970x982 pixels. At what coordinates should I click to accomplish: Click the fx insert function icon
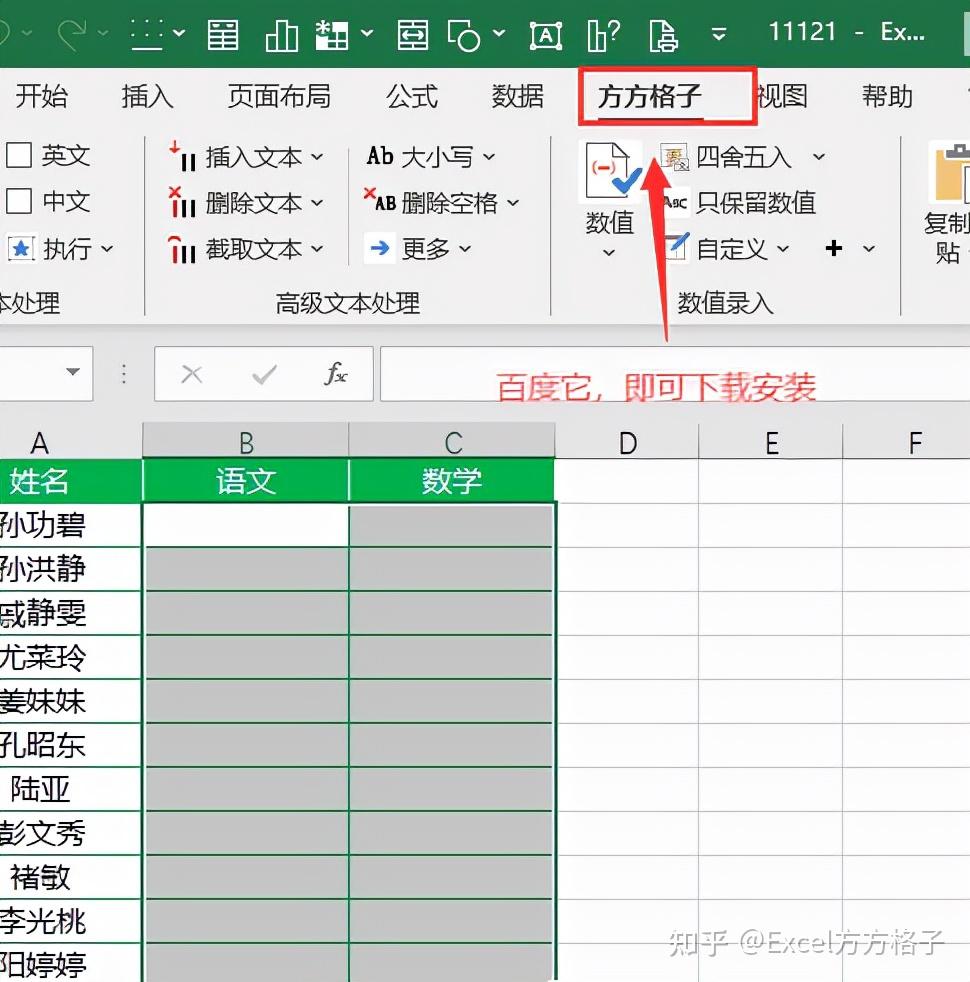[x=336, y=374]
